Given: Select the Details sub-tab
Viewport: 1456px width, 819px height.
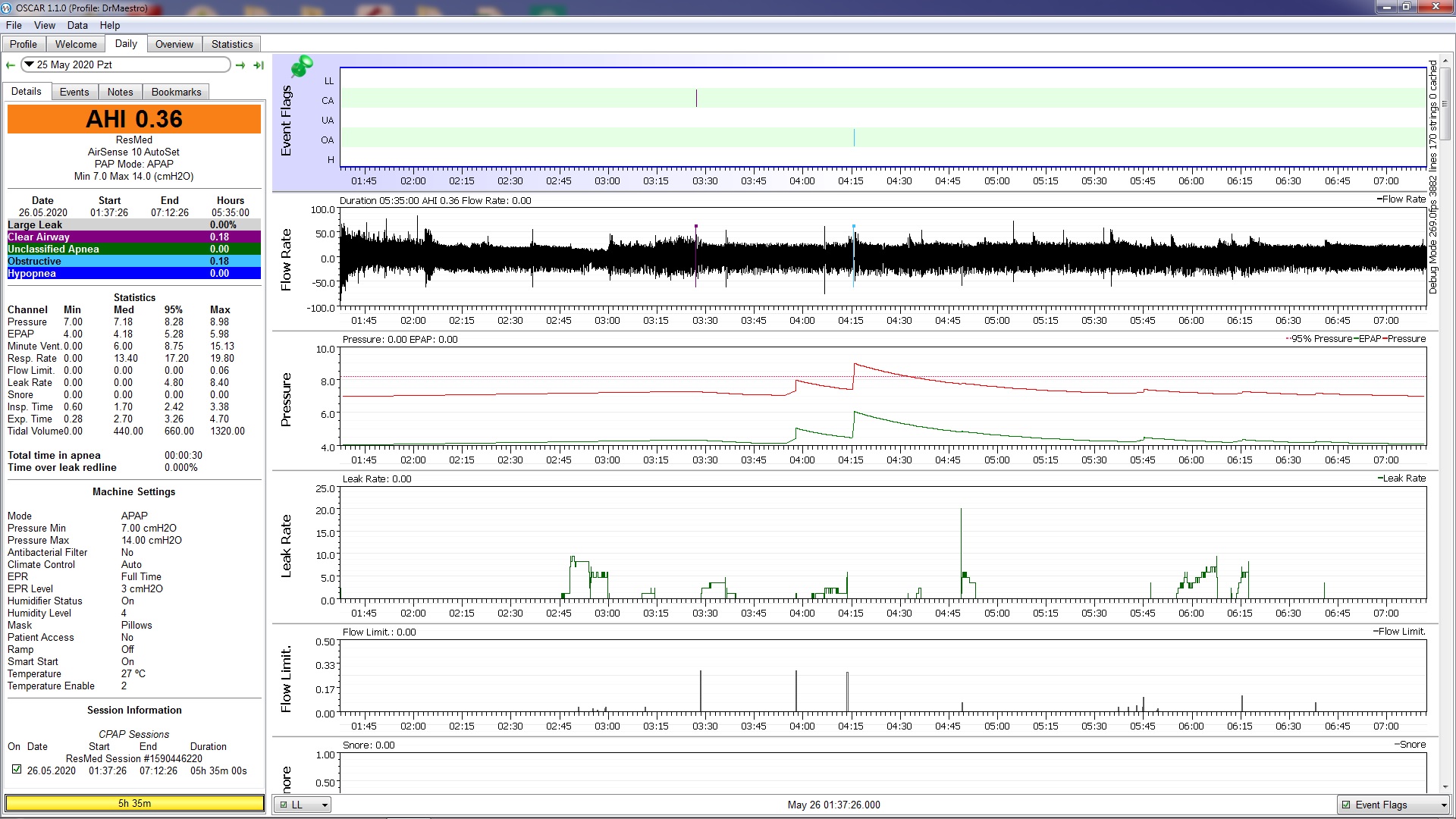Looking at the screenshot, I should pos(27,91).
